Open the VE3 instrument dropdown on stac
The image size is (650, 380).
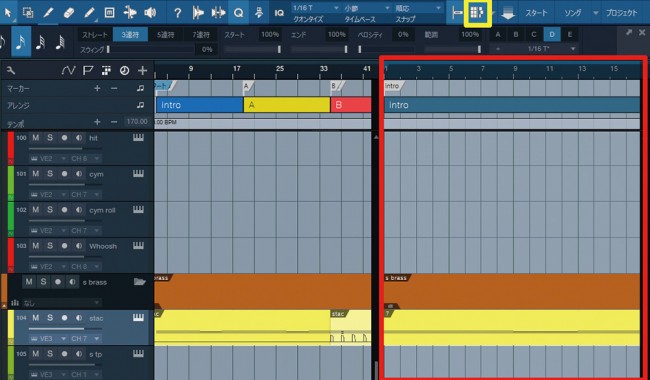(48, 339)
